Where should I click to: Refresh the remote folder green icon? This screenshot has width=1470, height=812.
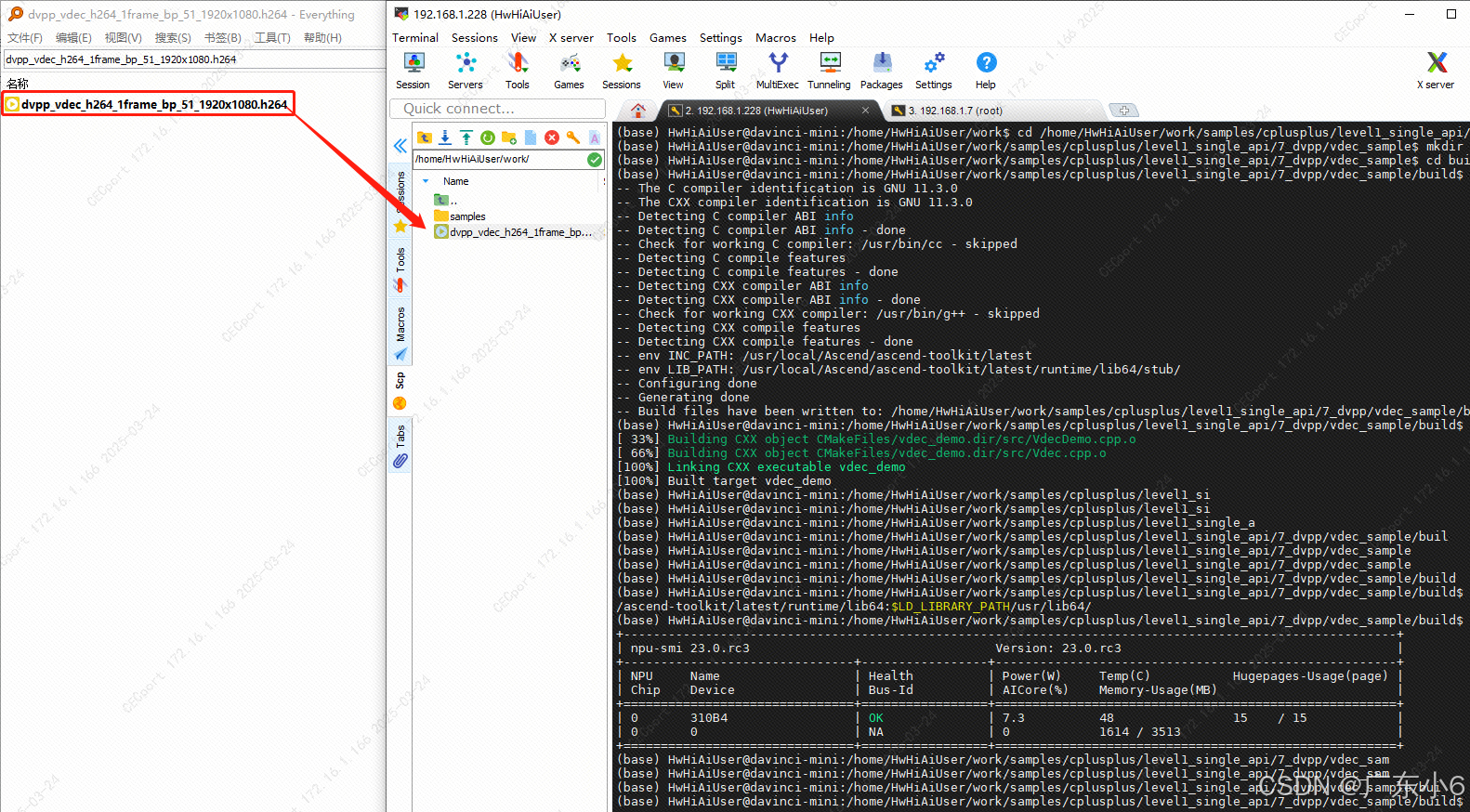[x=488, y=138]
